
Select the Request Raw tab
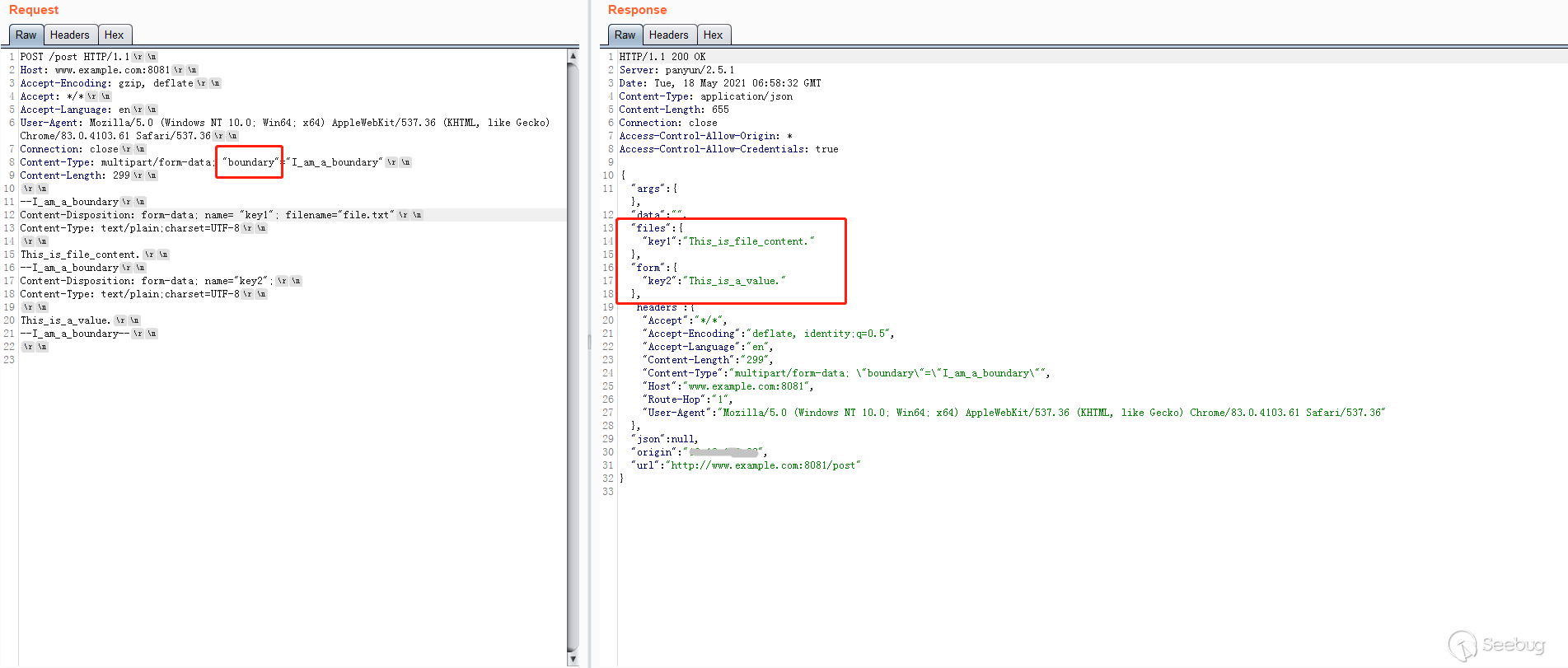coord(26,35)
